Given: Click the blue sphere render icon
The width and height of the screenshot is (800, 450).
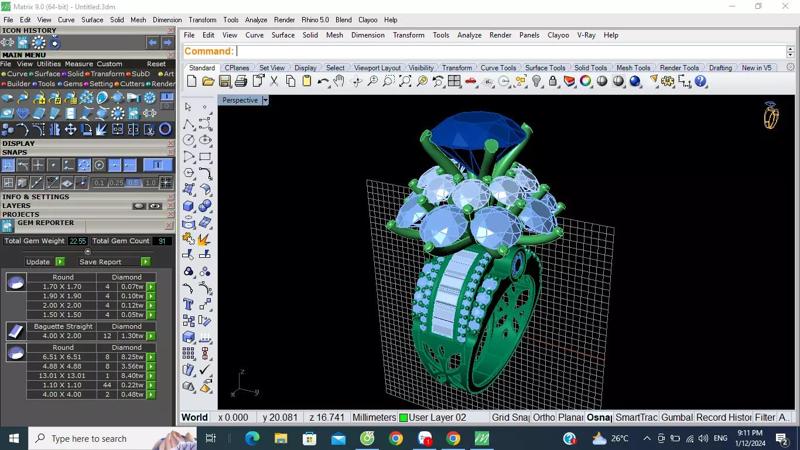Looking at the screenshot, I should pyautogui.click(x=635, y=81).
